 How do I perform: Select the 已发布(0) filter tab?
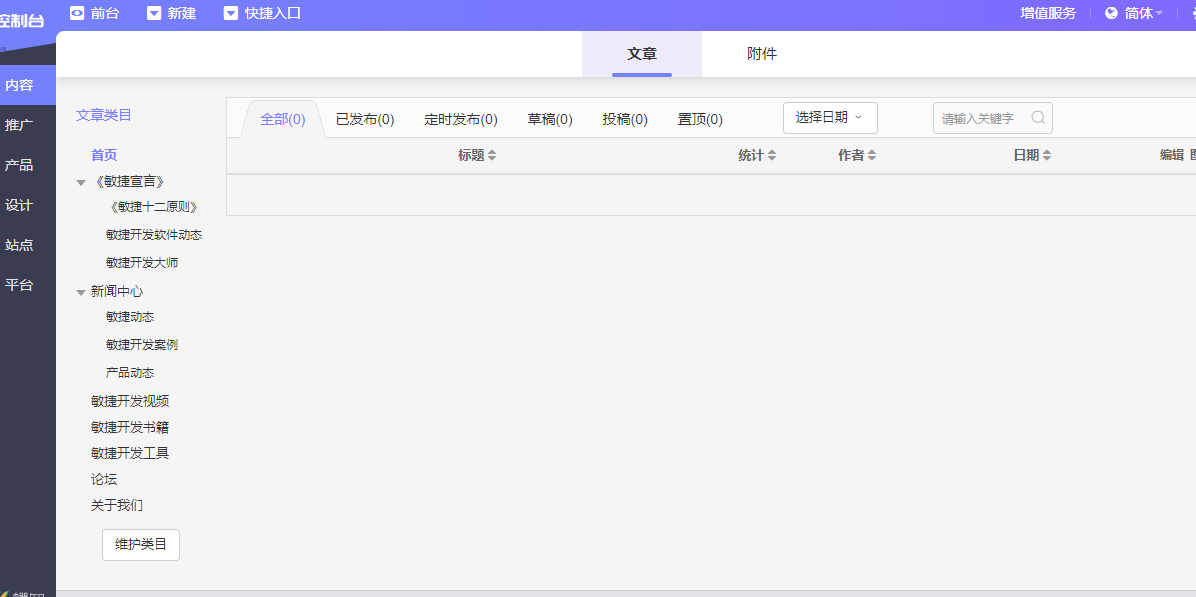click(x=365, y=119)
